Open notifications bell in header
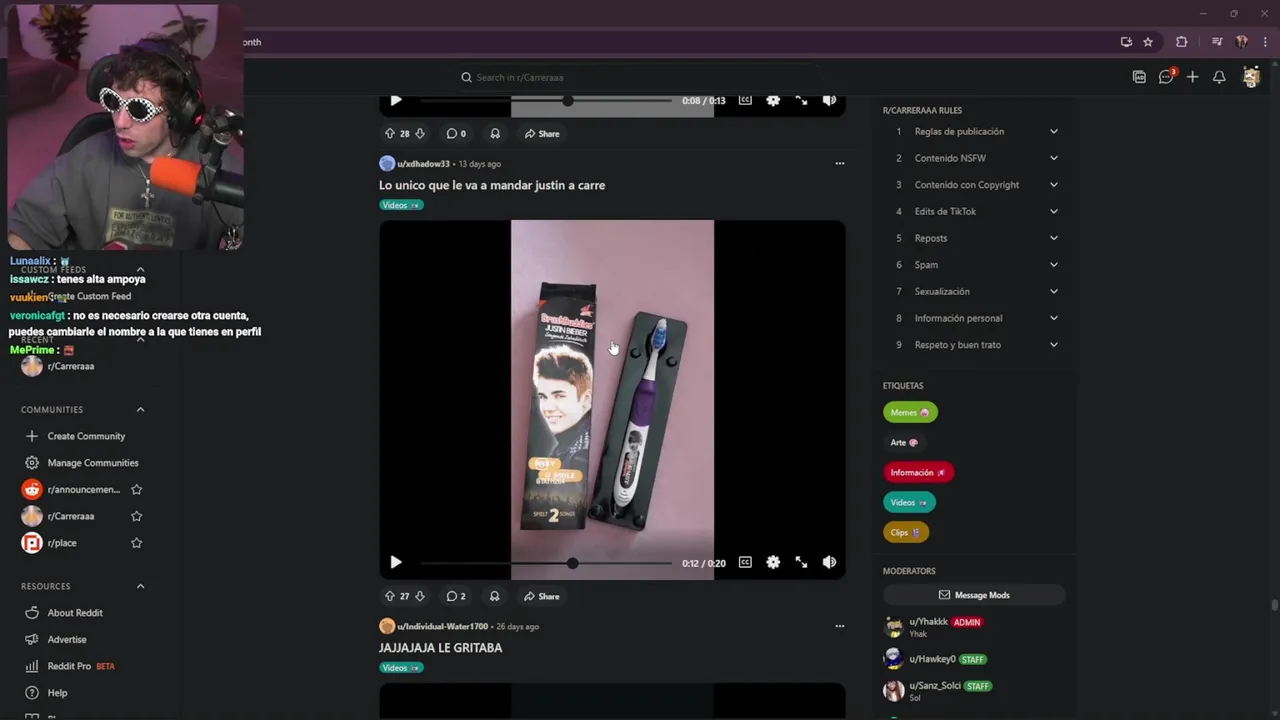Viewport: 1280px width, 720px height. click(x=1219, y=77)
